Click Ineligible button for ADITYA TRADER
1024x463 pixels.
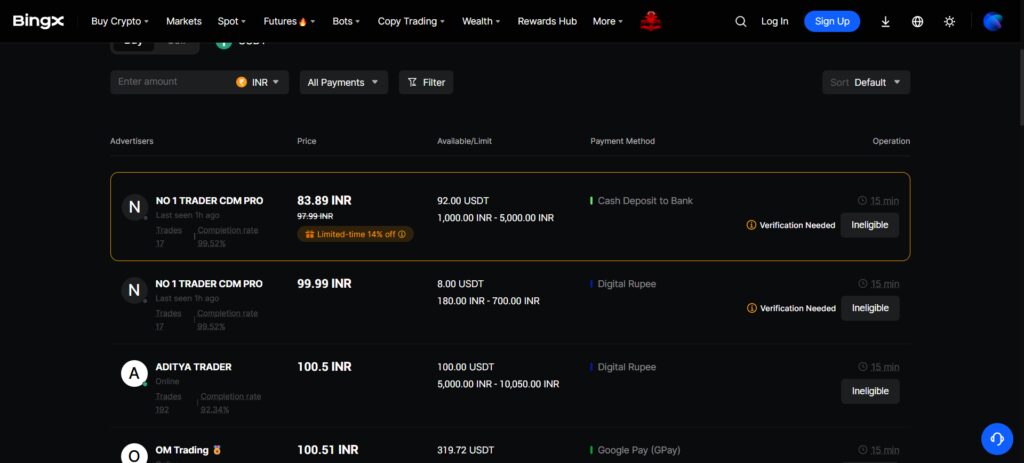tap(869, 391)
